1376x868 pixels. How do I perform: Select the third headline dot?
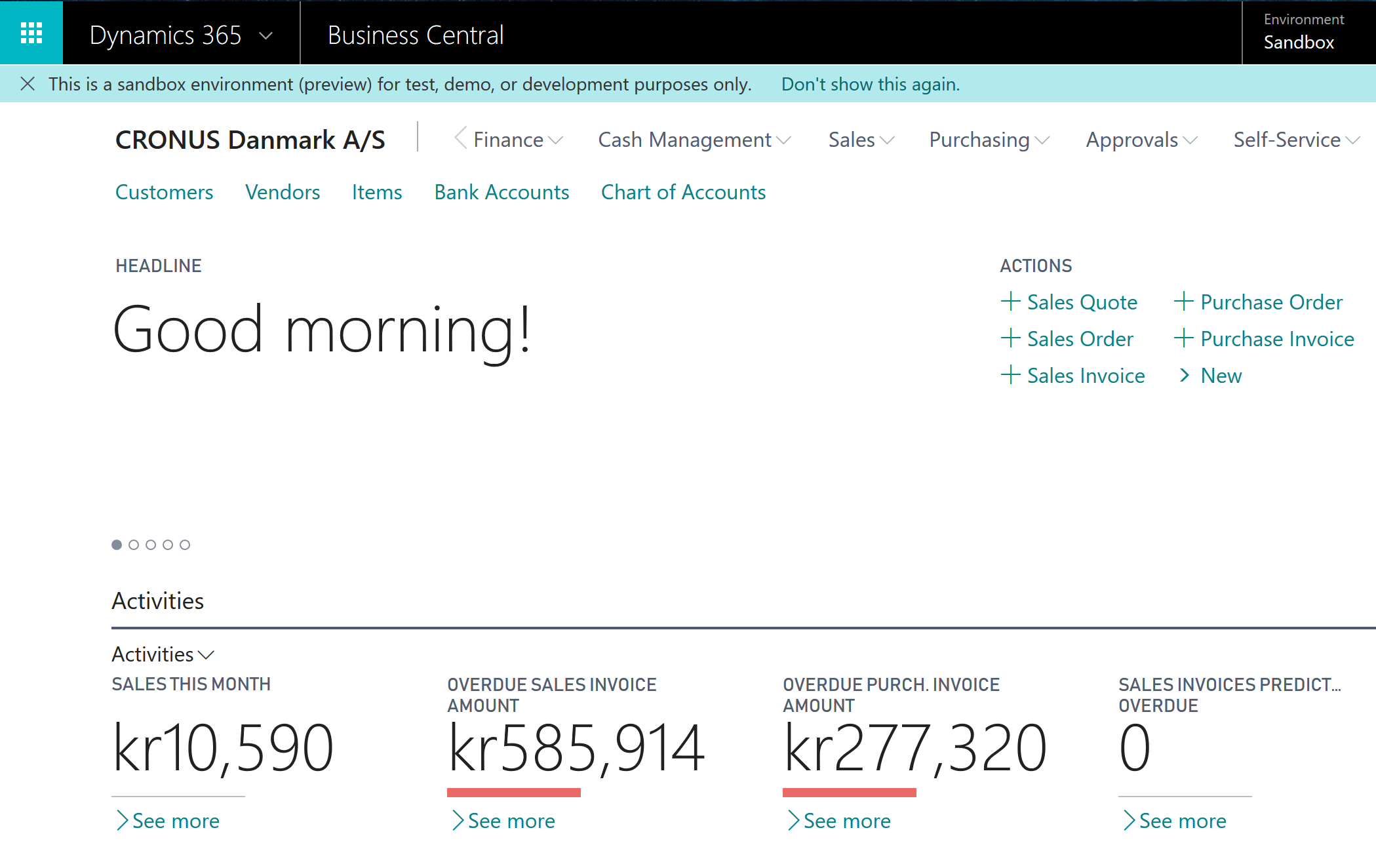[x=151, y=545]
